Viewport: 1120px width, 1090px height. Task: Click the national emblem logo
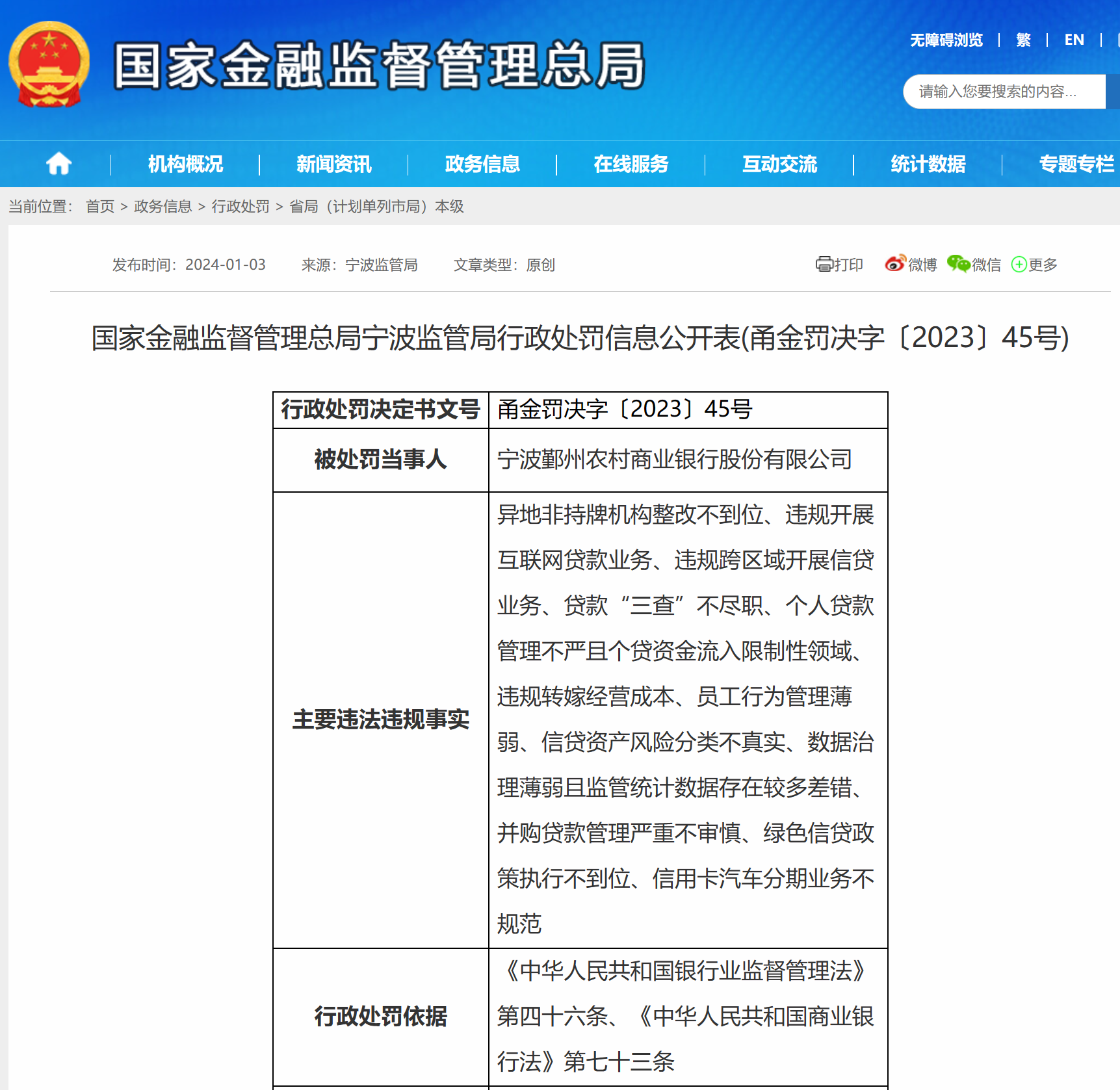point(49,64)
